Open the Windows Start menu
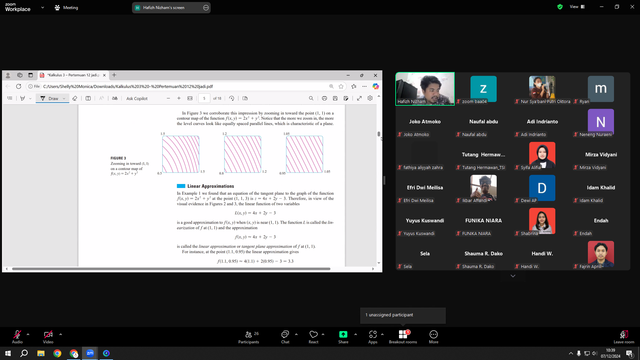 pyautogui.click(x=8, y=353)
